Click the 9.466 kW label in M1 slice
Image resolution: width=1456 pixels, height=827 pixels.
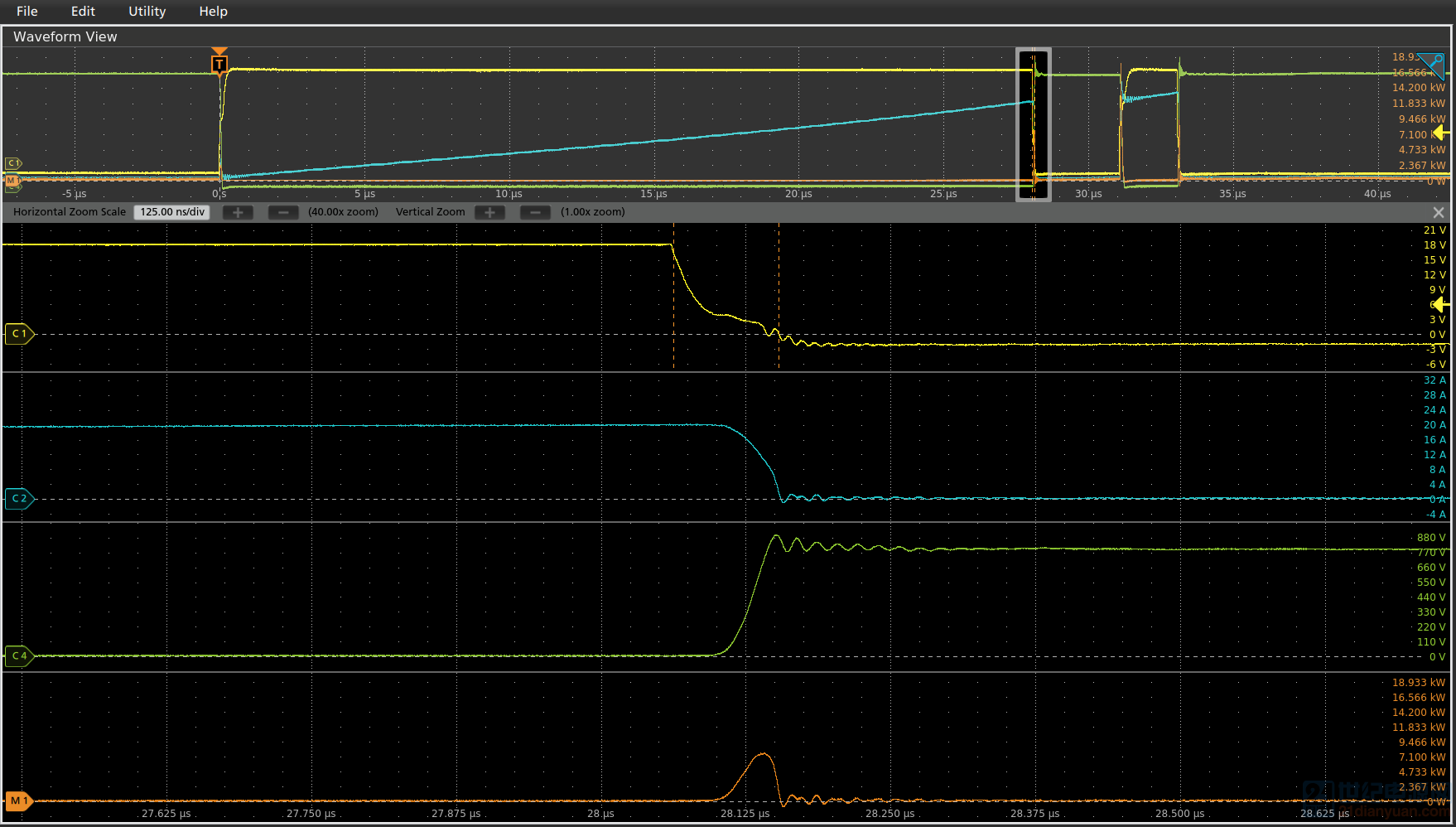point(1422,742)
